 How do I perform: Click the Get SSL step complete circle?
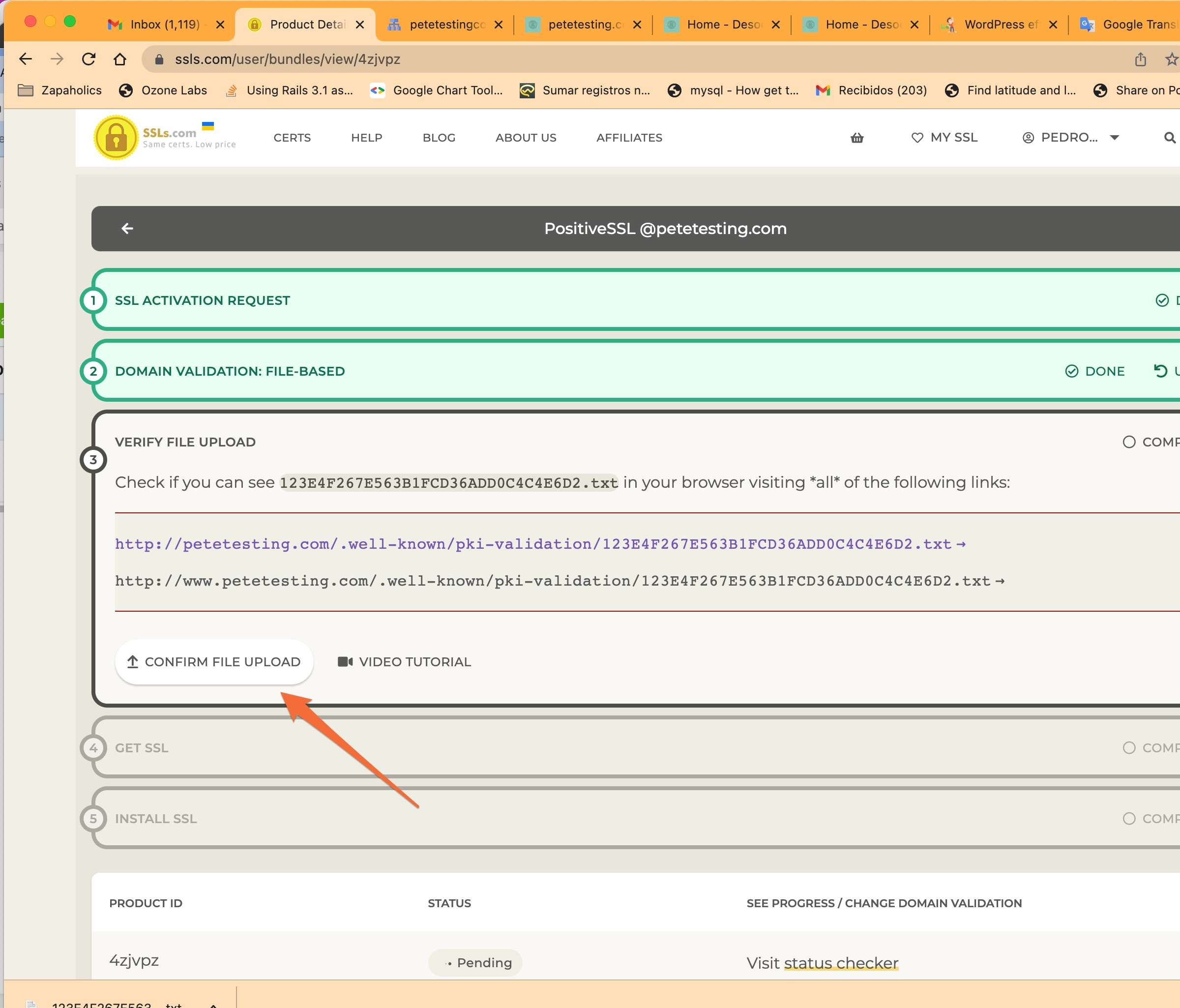coord(1129,748)
